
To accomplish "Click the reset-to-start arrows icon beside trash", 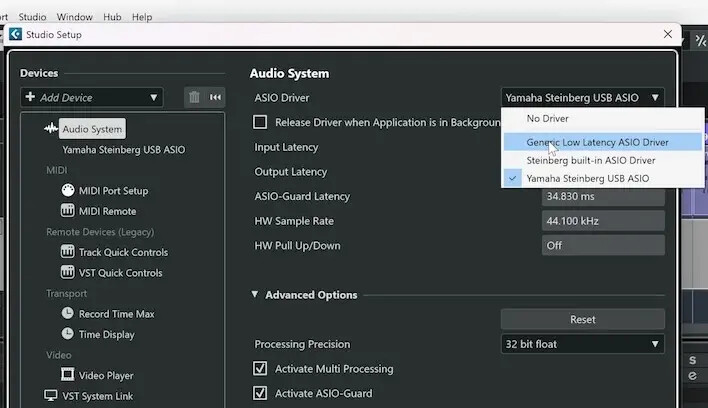I will tap(215, 97).
